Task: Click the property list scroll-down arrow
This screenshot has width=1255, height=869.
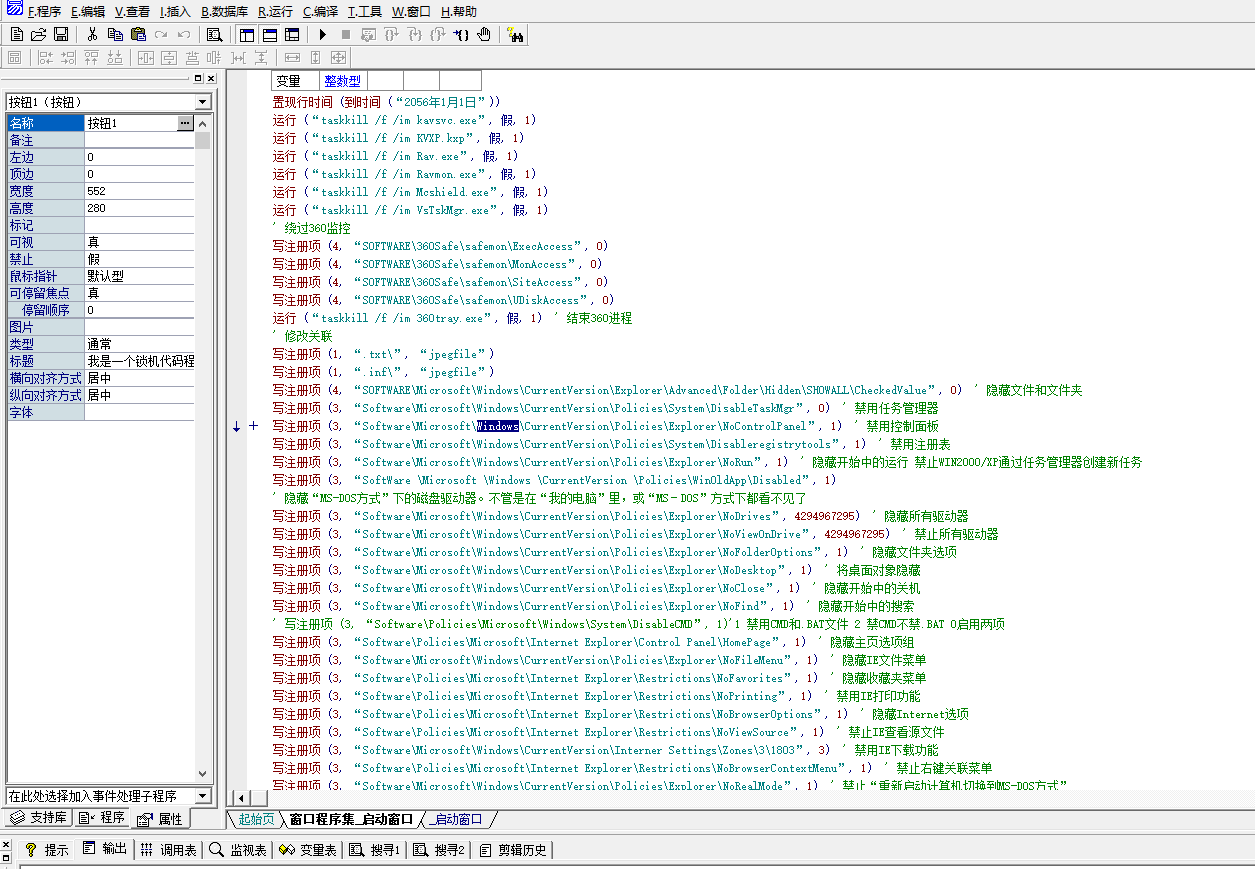Action: (203, 774)
